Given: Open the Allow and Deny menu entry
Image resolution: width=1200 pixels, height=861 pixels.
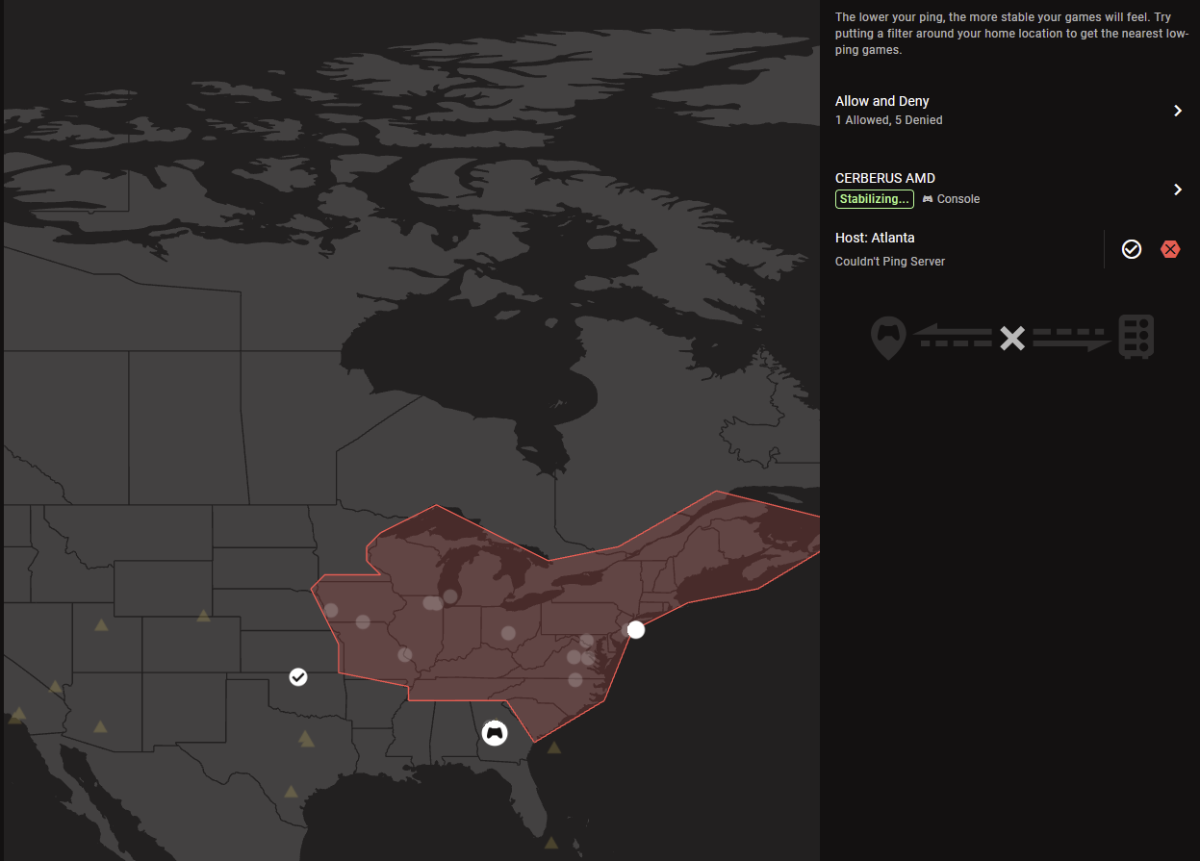Looking at the screenshot, I should pyautogui.click(x=1010, y=110).
